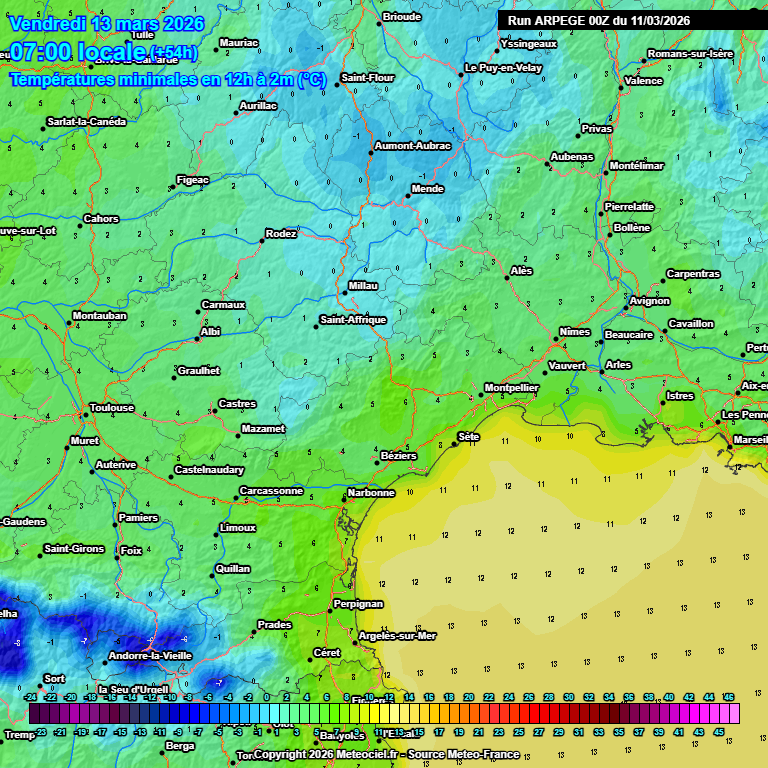Screen dimensions: 768x768
Task: Select the Rodez city label
Action: 282,234
